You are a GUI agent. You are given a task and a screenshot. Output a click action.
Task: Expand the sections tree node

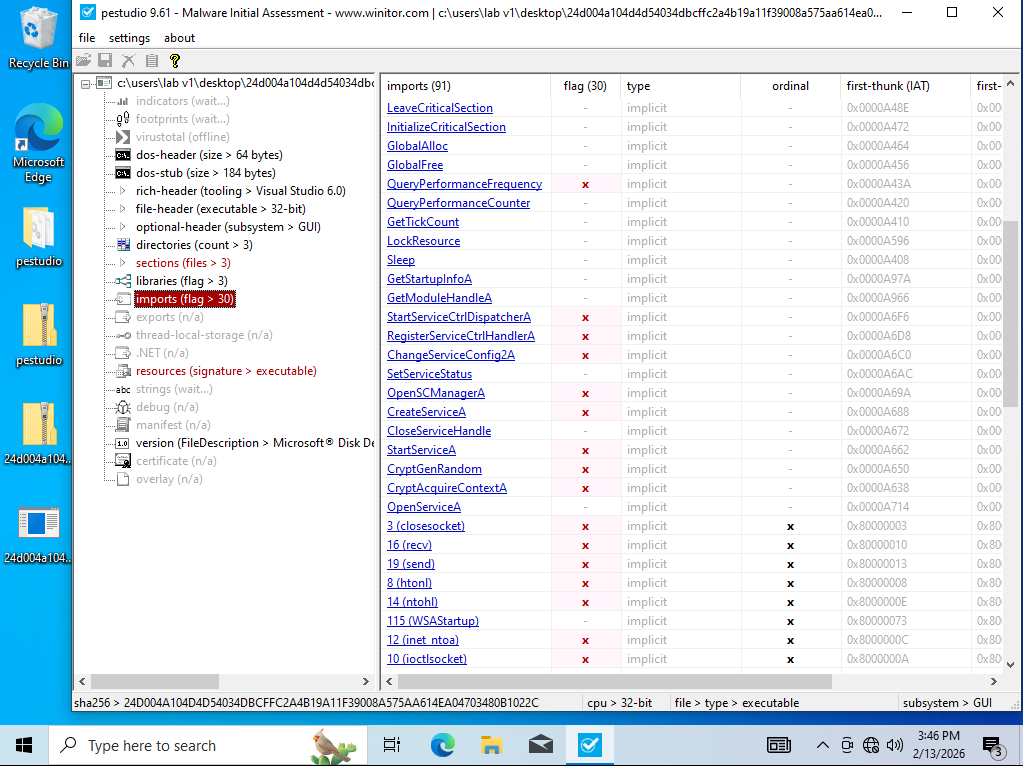click(123, 263)
